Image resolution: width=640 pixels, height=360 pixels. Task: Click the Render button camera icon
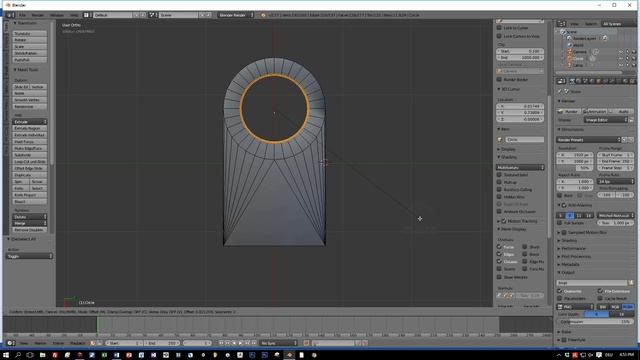click(561, 111)
